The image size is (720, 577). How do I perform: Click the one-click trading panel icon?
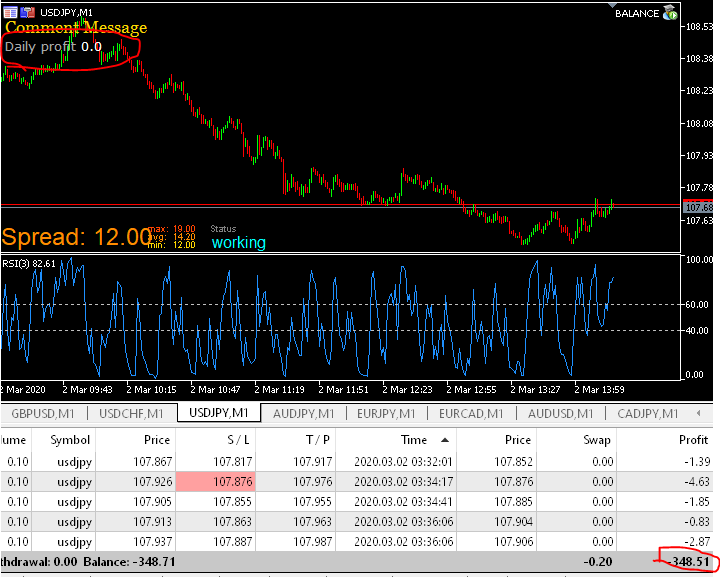click(x=11, y=12)
